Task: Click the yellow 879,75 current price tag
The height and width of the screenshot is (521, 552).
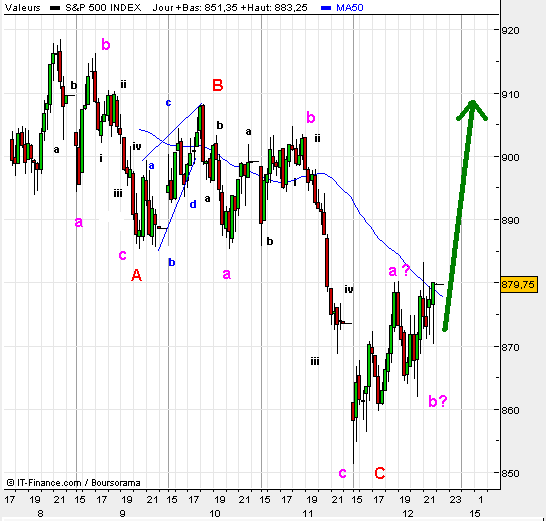Action: [x=519, y=284]
